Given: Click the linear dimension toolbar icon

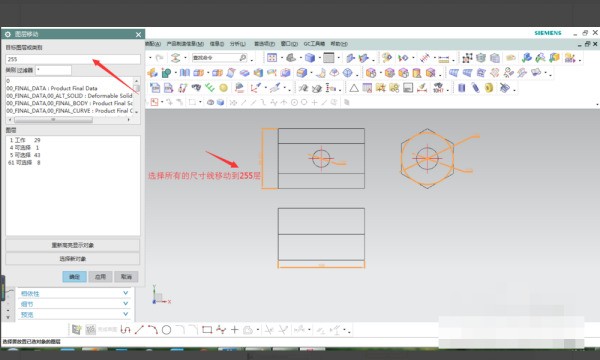Looking at the screenshot, I should [443, 59].
